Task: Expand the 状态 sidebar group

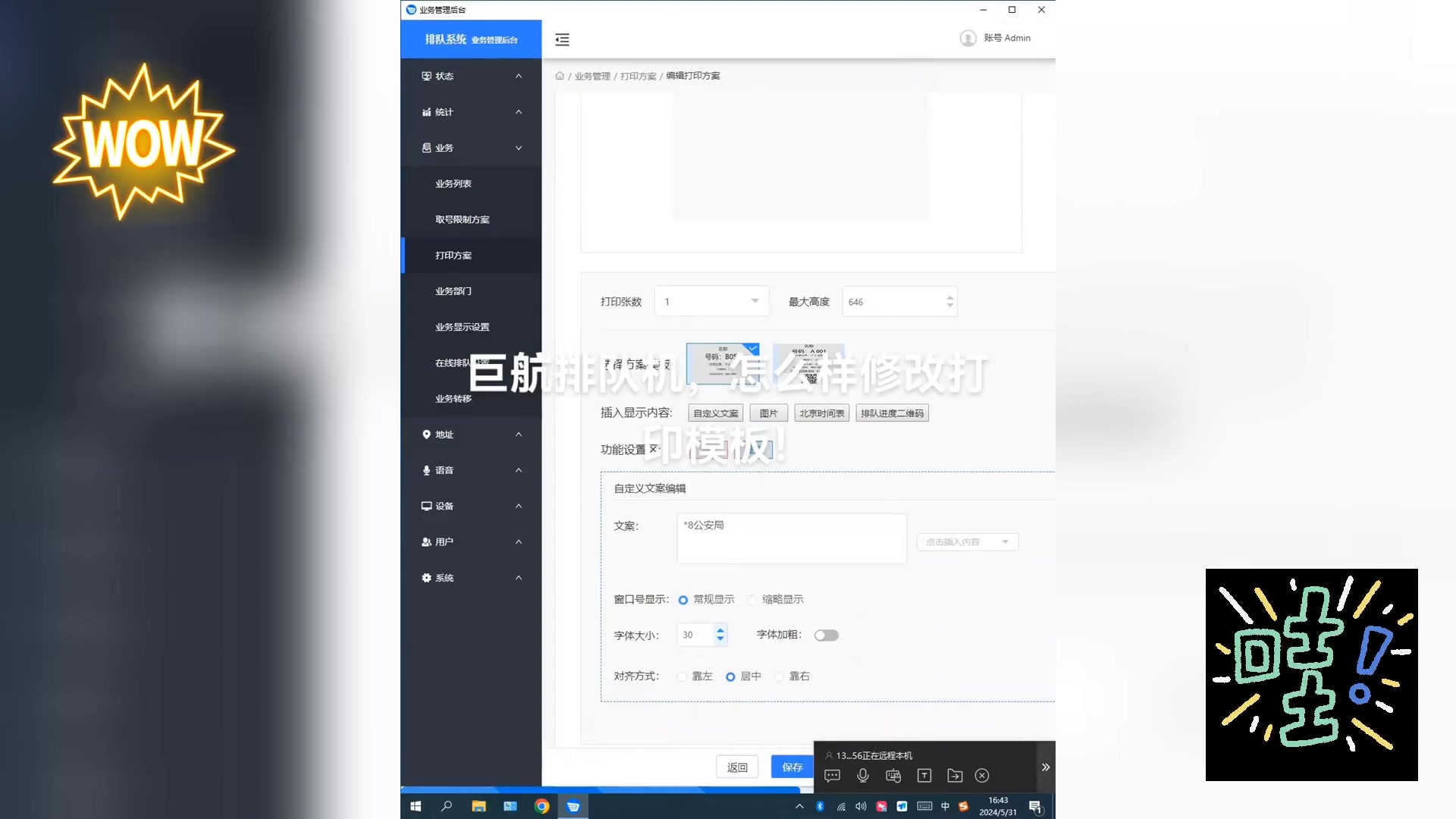Action: pos(471,76)
